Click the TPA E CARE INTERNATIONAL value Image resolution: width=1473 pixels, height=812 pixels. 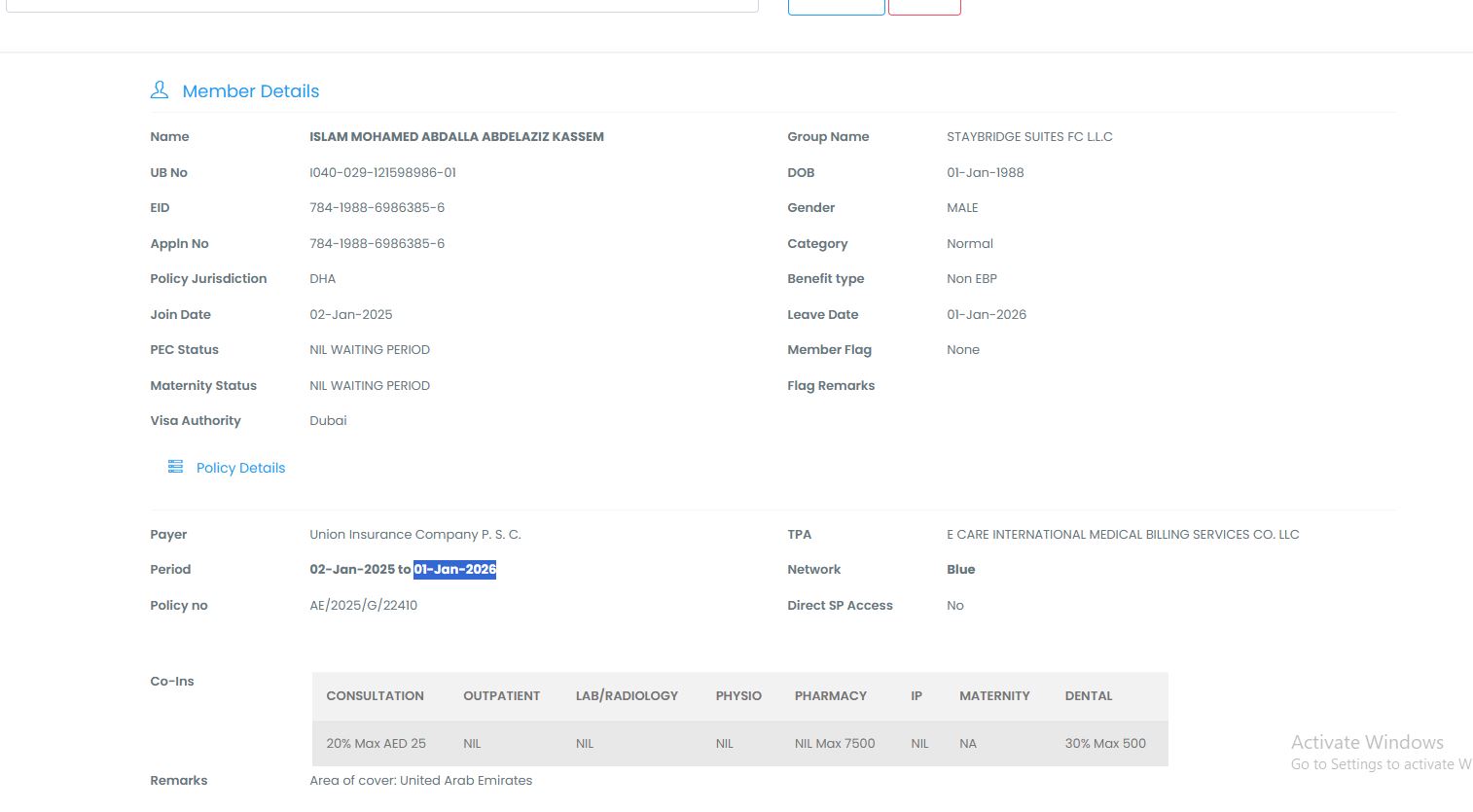(x=1123, y=535)
